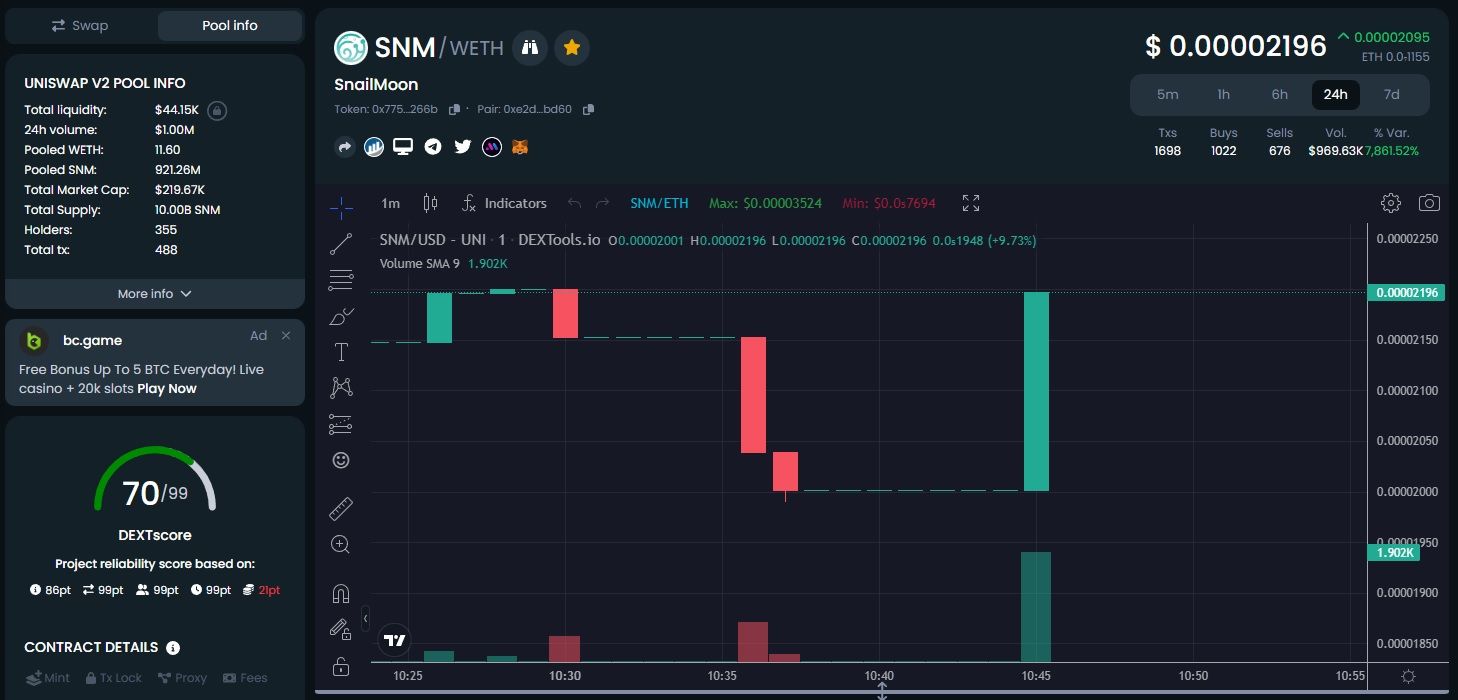The width and height of the screenshot is (1458, 700).
Task: Open the XABCD pattern tool
Action: point(341,388)
